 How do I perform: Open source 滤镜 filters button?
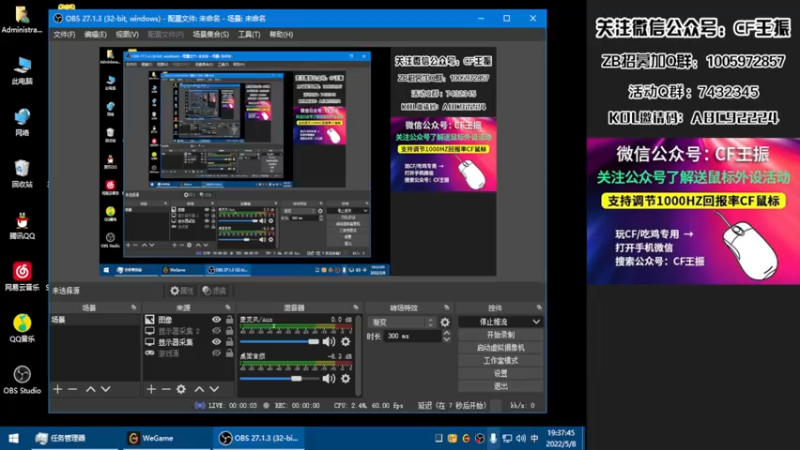point(214,290)
